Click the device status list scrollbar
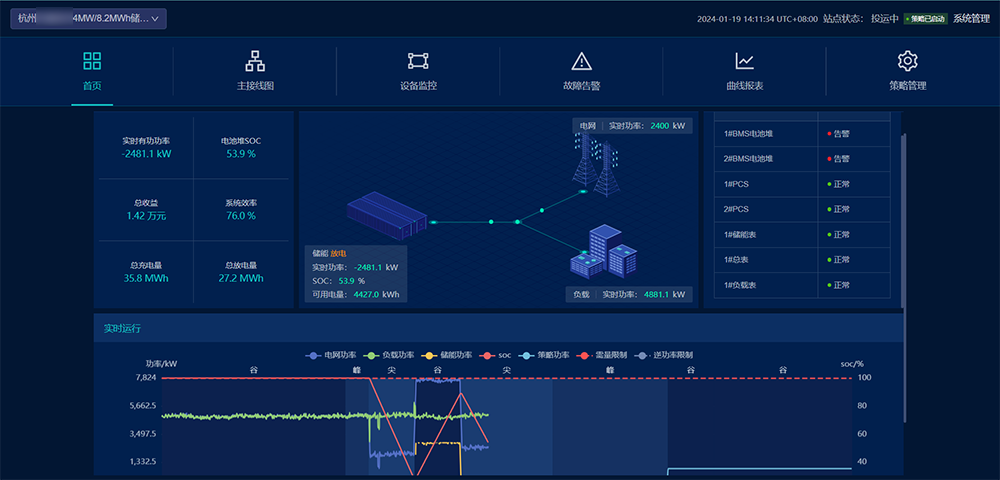The height and width of the screenshot is (480, 1000). tap(903, 200)
